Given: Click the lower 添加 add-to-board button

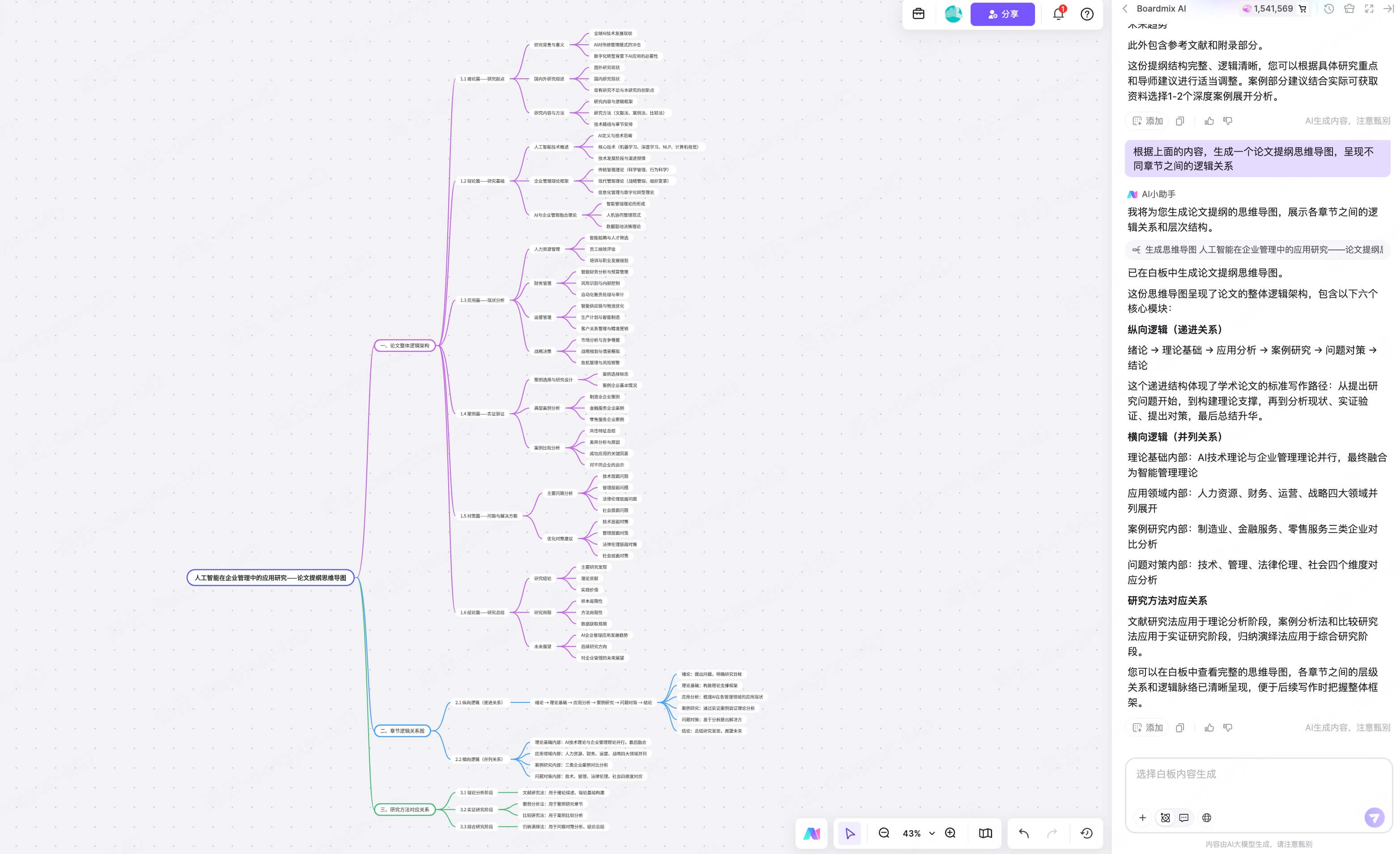Looking at the screenshot, I should [x=1147, y=727].
